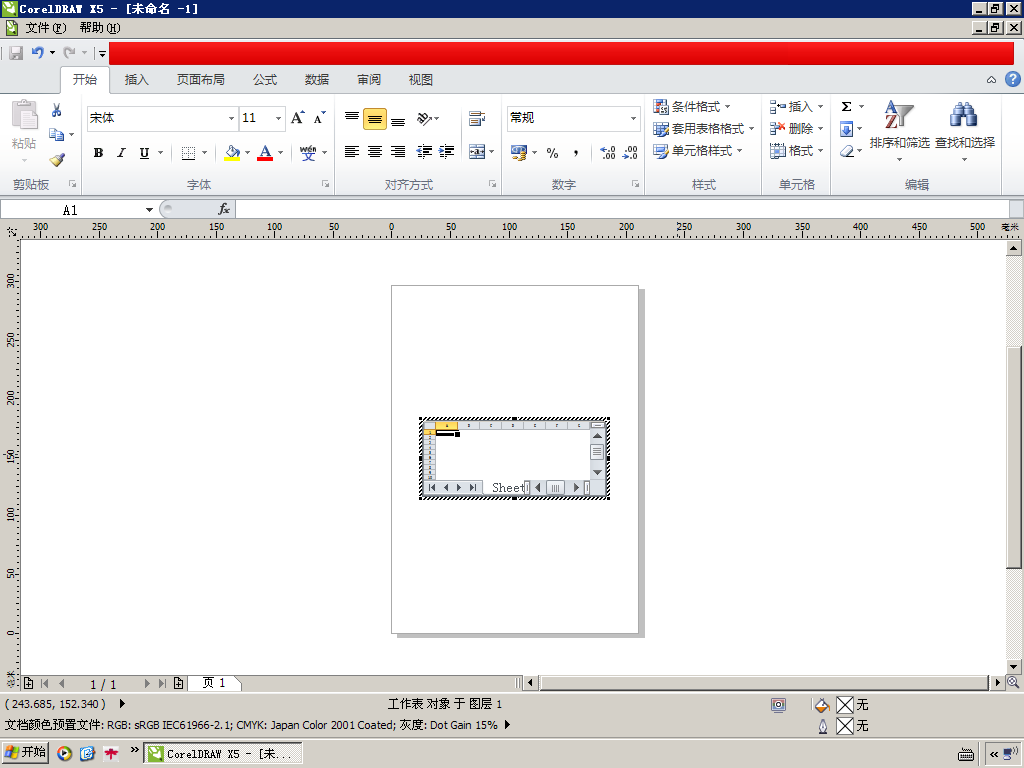Increase decimal places
Screen dimensions: 1024x768
pyautogui.click(x=607, y=153)
